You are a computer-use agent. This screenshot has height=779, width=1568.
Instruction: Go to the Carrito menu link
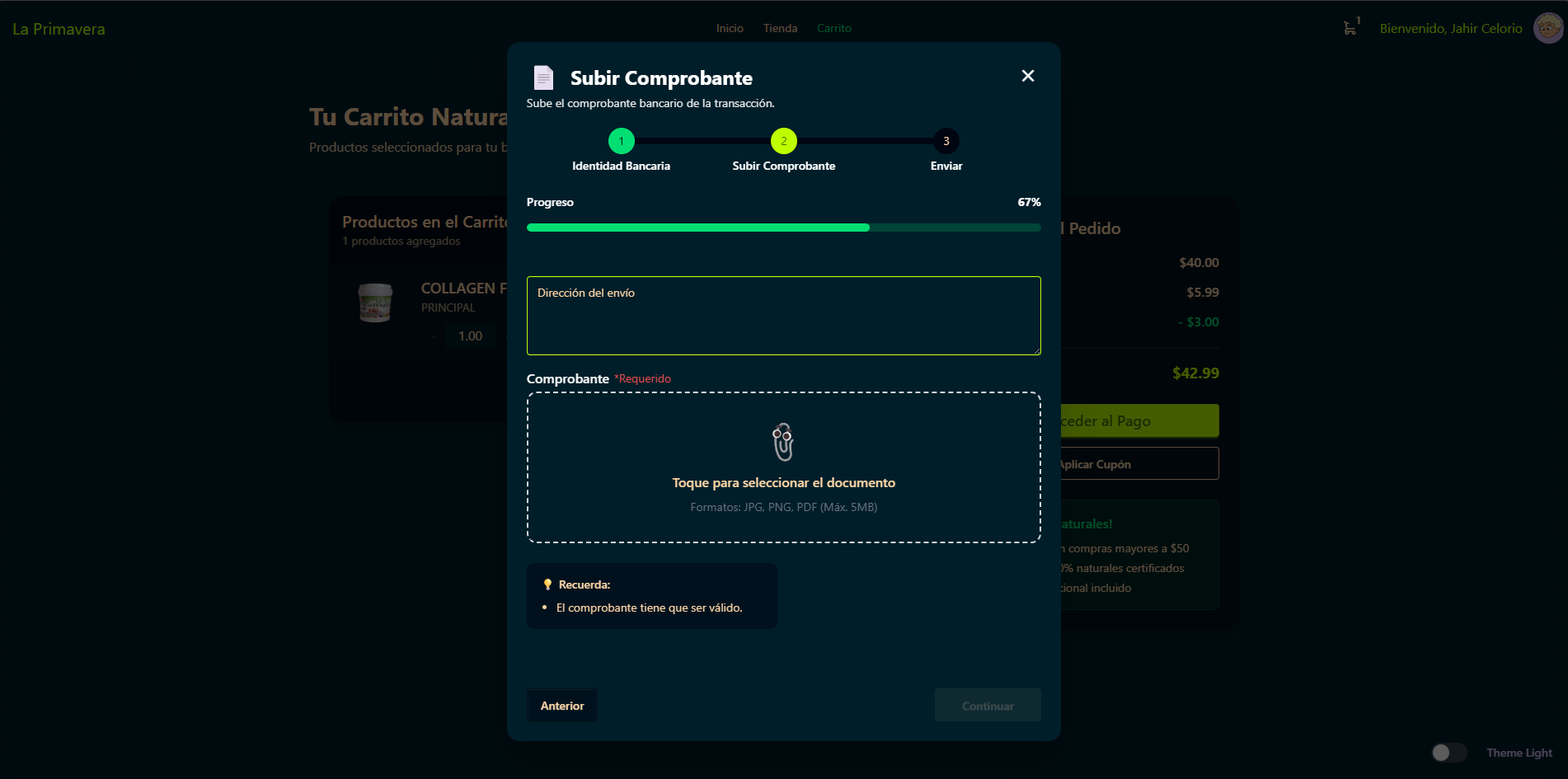coord(833,28)
